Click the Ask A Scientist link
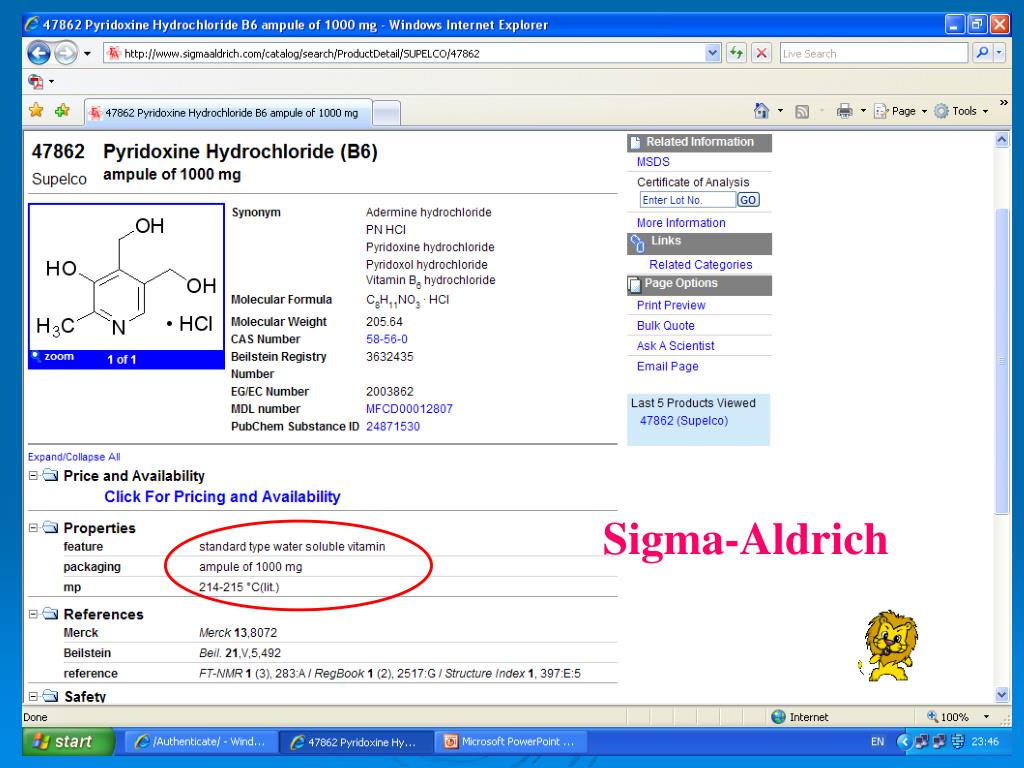This screenshot has width=1024, height=768. pos(675,345)
